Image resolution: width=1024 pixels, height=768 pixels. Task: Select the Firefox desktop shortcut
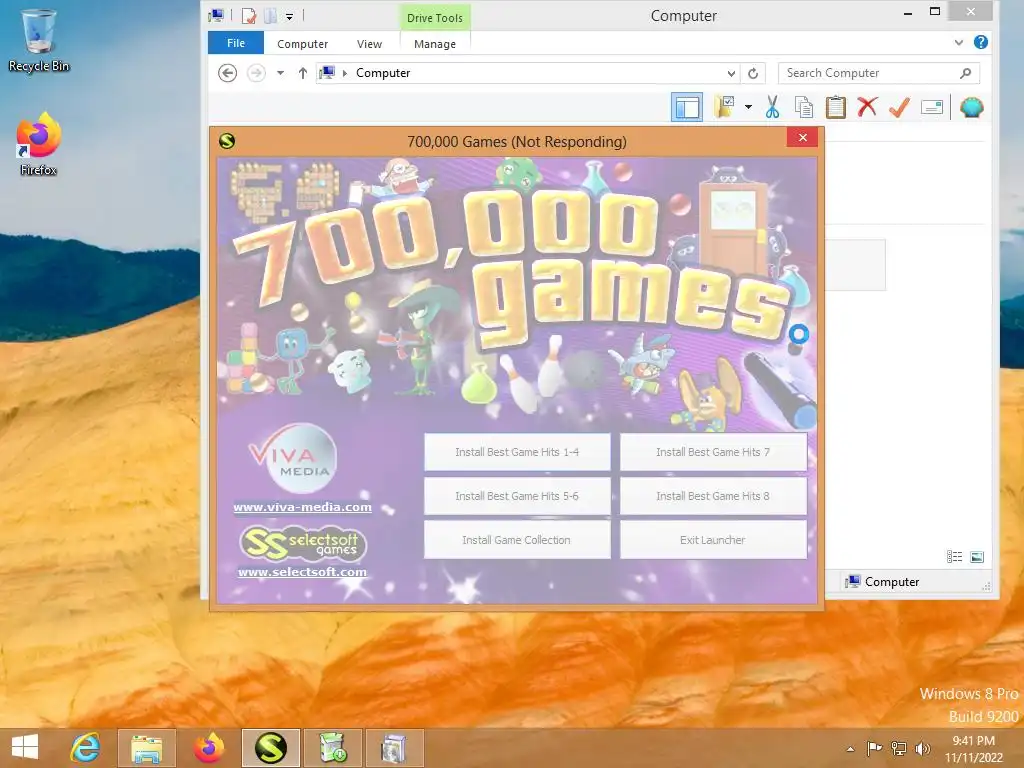point(39,144)
